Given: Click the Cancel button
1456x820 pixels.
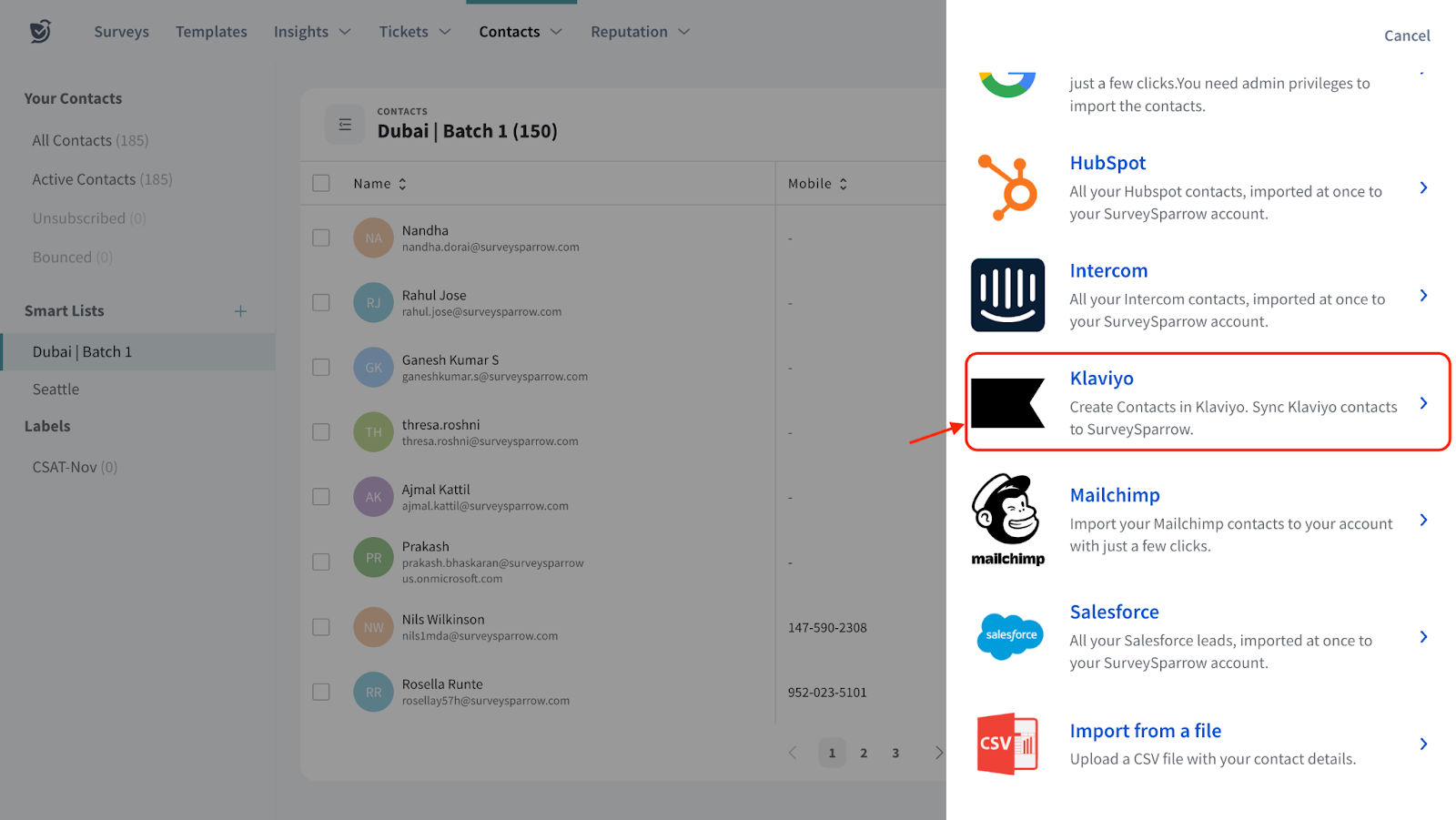Looking at the screenshot, I should pos(1407,35).
